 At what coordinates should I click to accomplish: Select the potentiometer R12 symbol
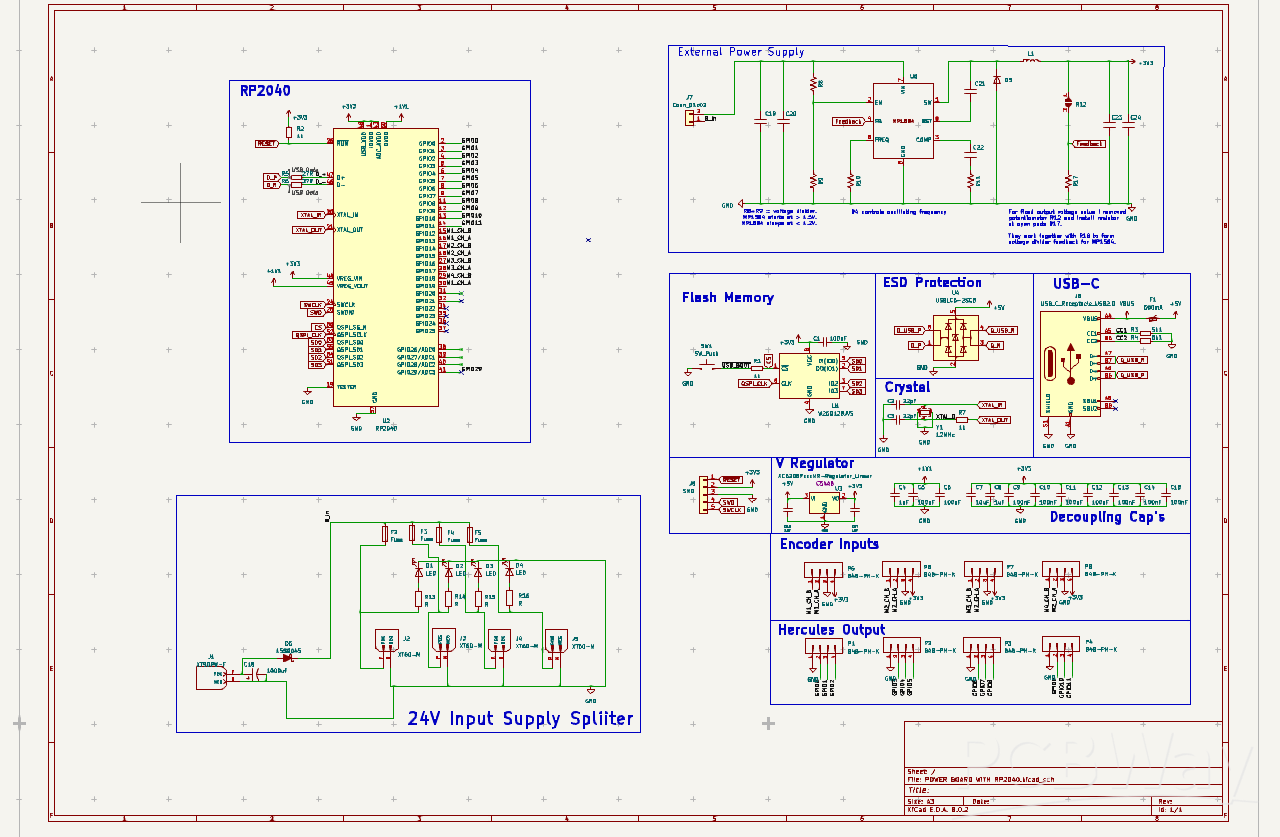click(1067, 104)
